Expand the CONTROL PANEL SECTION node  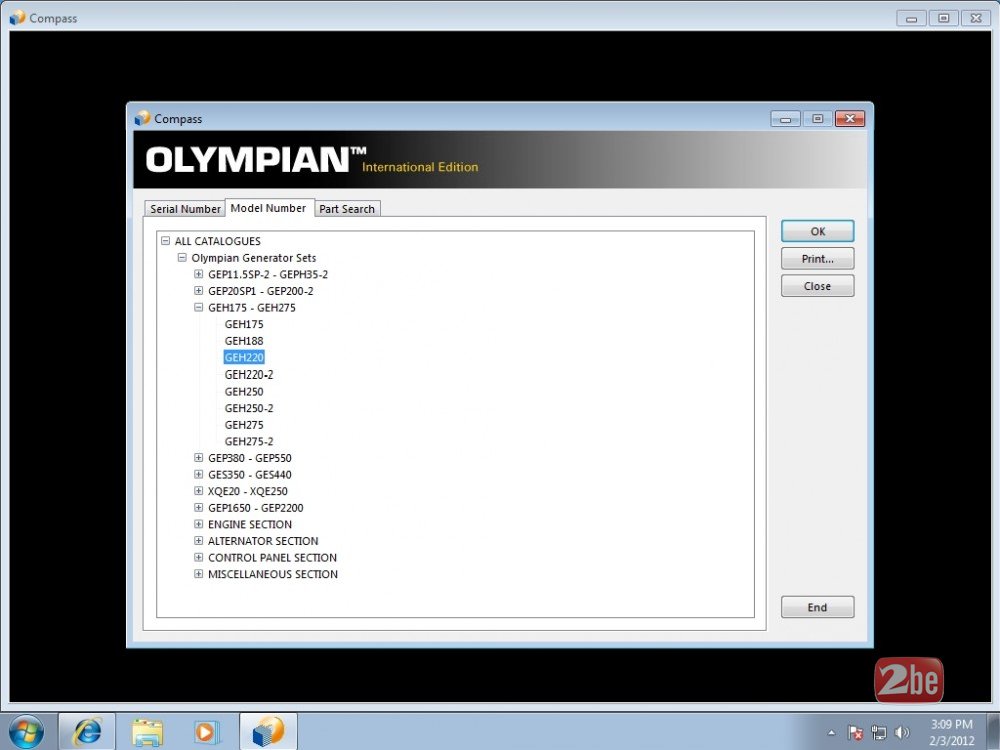pos(199,557)
